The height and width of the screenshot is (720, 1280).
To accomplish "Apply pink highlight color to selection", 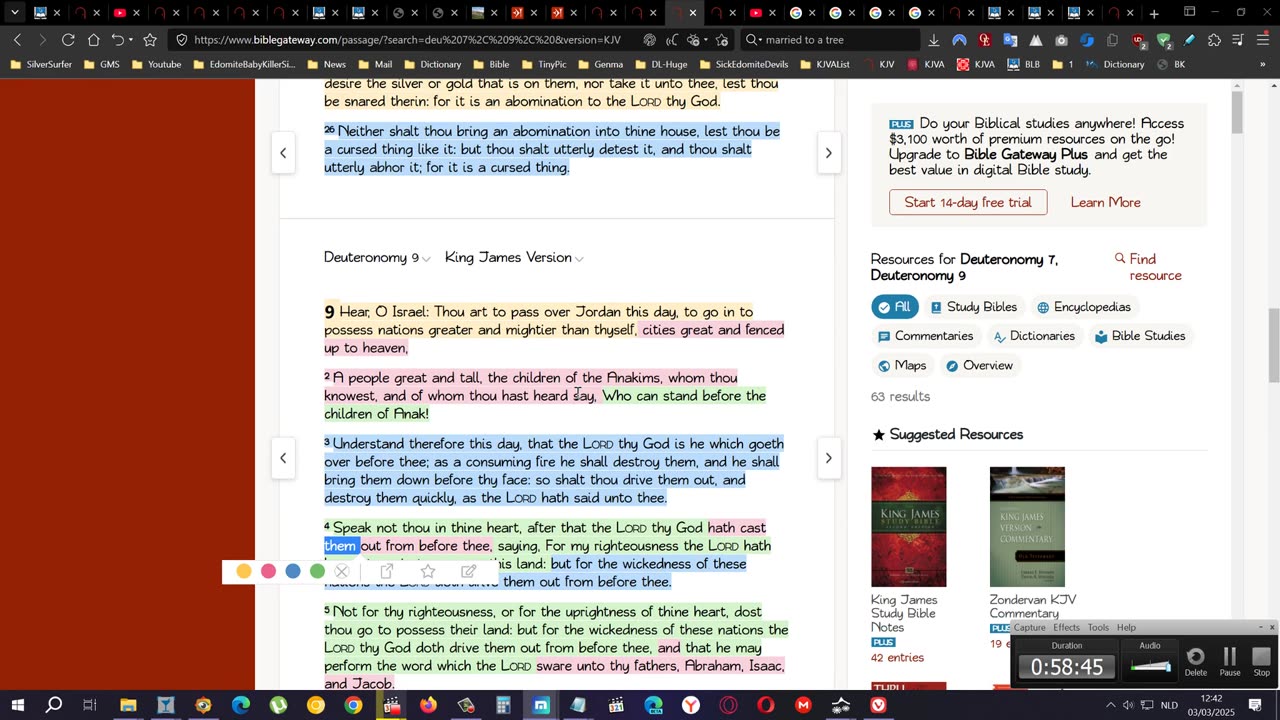I will pos(268,571).
